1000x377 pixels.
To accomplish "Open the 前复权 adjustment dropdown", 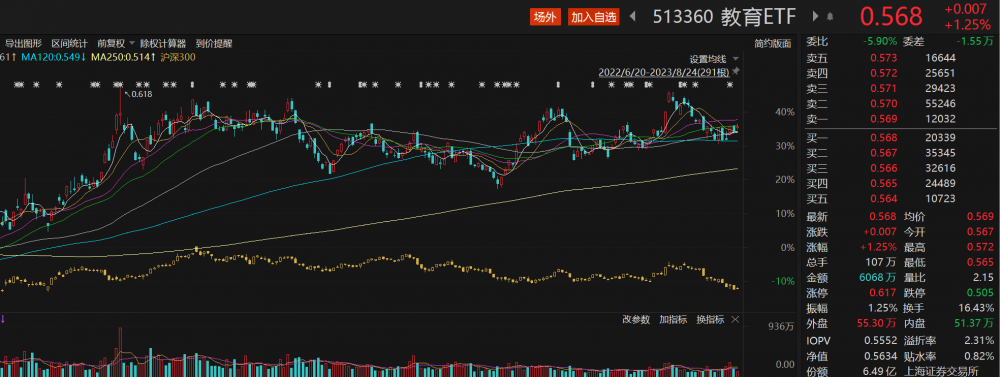I will [x=116, y=43].
